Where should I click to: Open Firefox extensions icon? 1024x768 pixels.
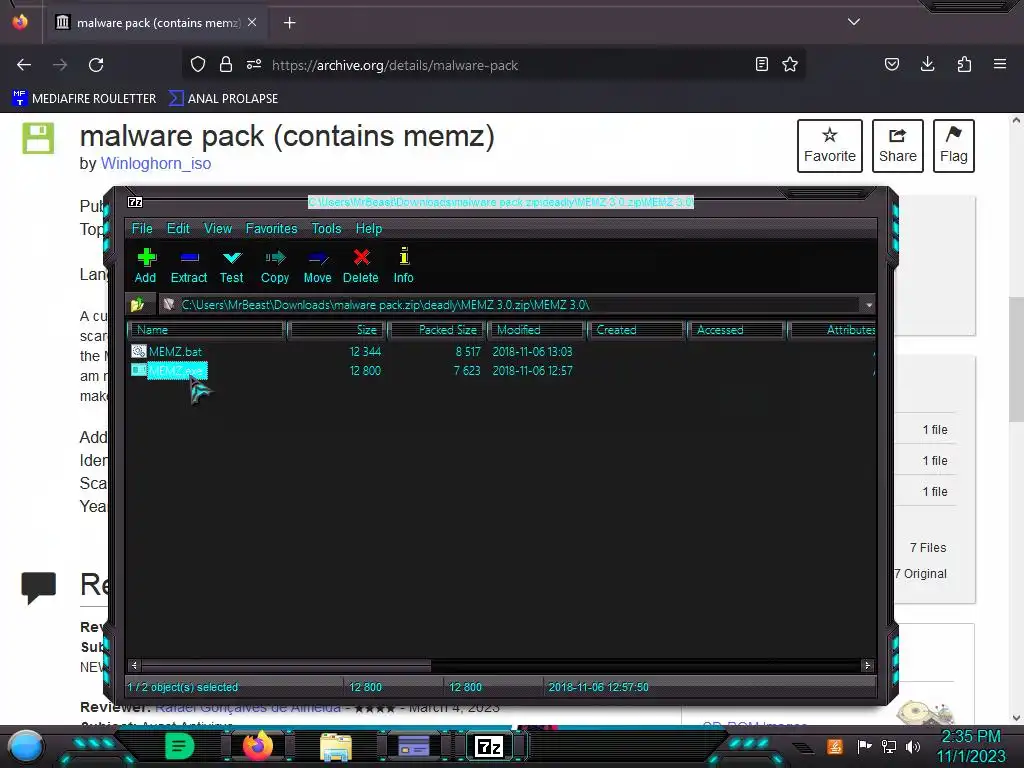pos(964,64)
